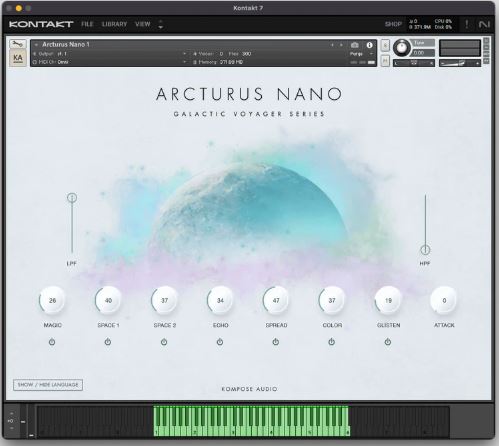Click the Native Instruments logo icon
499x446 pixels.
[x=484, y=24]
